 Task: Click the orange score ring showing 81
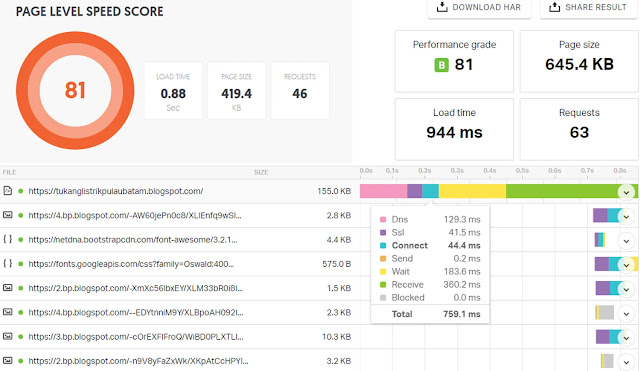[x=75, y=91]
